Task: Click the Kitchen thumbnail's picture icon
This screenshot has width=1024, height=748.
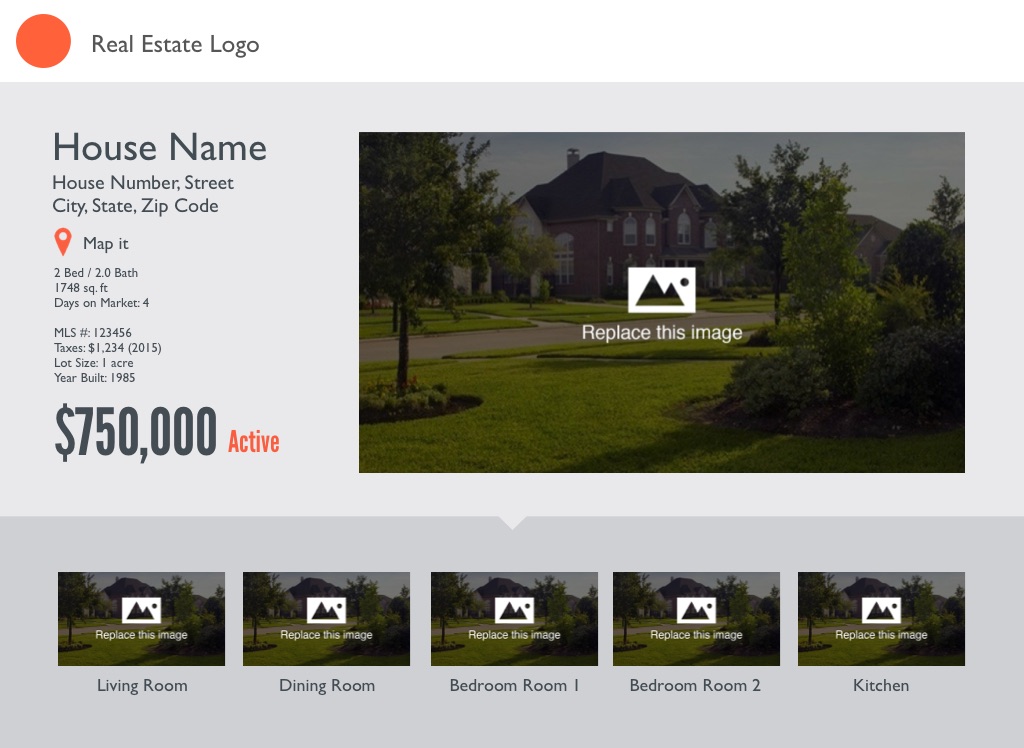Action: (x=881, y=610)
